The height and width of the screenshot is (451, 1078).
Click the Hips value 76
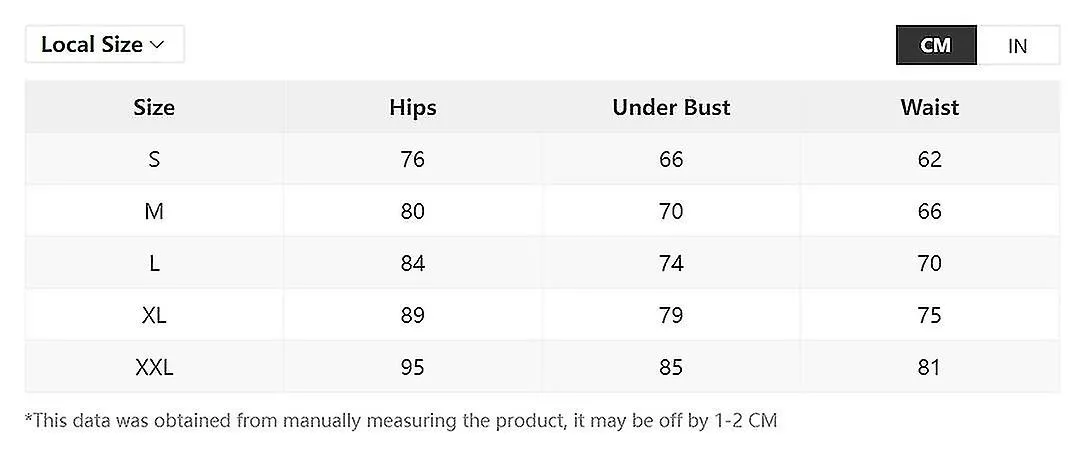(x=412, y=160)
